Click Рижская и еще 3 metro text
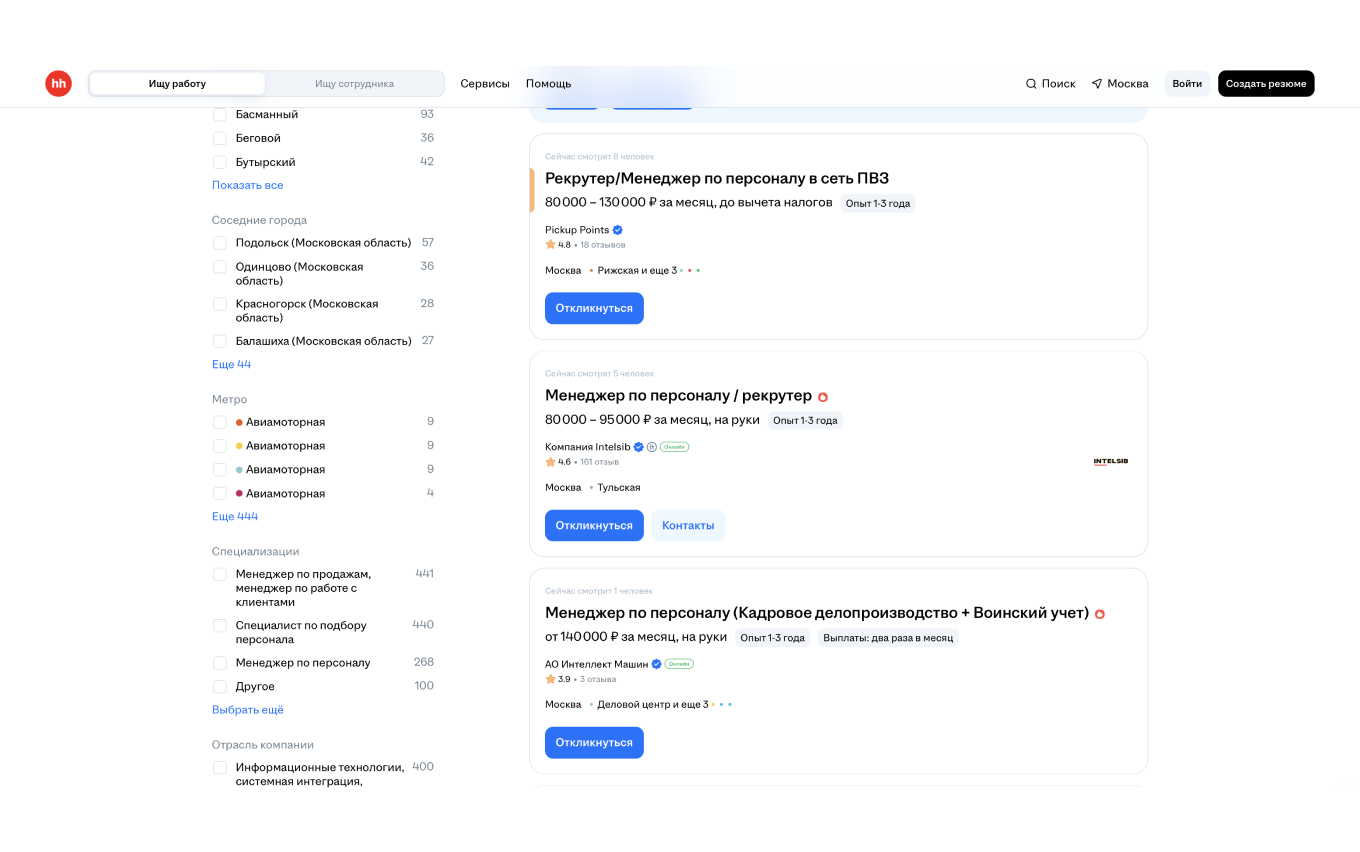The image size is (1360, 852). tap(637, 271)
